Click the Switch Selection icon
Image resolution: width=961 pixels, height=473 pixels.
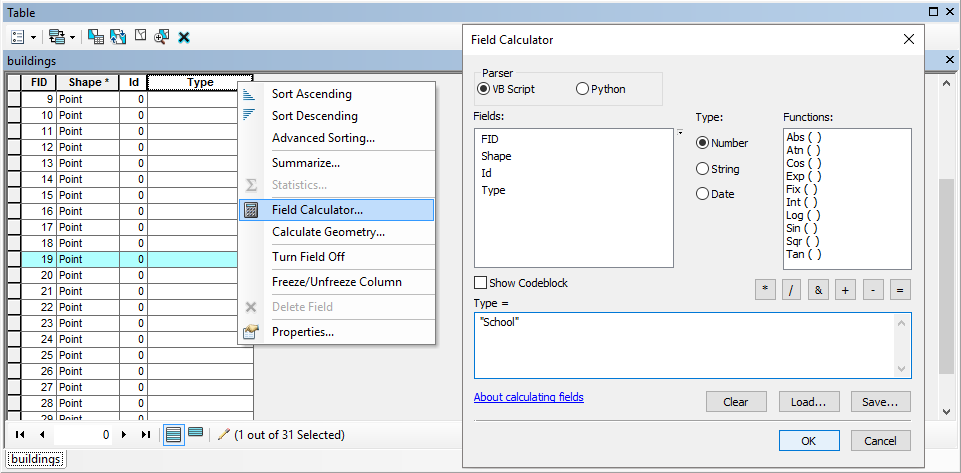[x=118, y=37]
